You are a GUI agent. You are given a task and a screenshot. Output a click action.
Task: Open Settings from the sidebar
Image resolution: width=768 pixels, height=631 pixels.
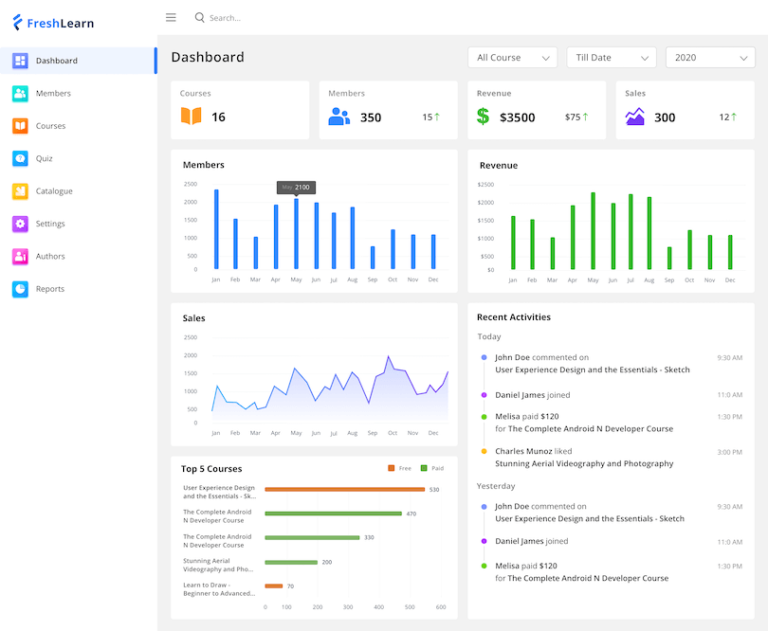(x=78, y=223)
